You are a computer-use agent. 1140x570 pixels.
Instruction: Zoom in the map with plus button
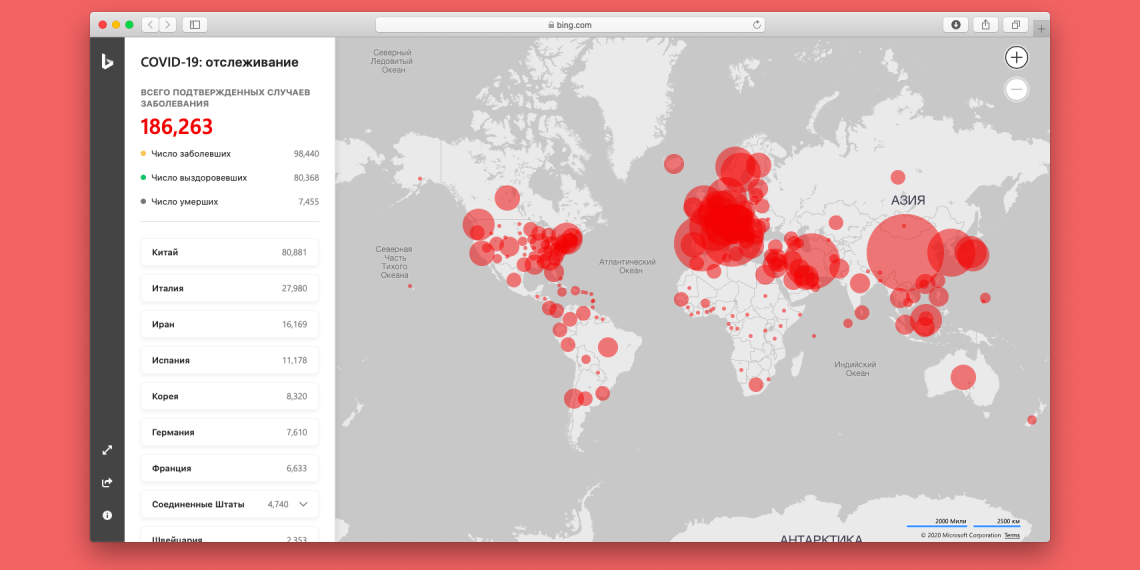coord(1016,58)
